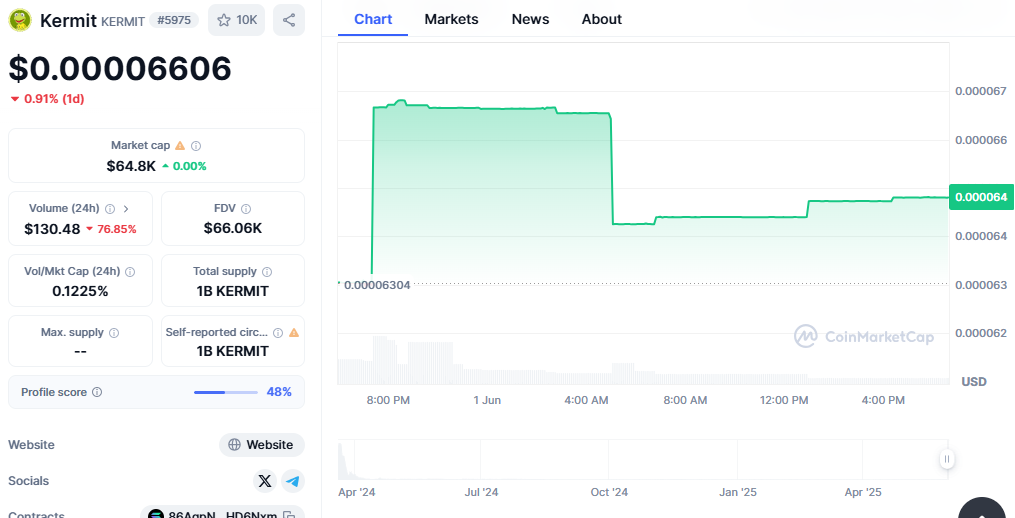Grab the chart range slider handle

tap(947, 460)
